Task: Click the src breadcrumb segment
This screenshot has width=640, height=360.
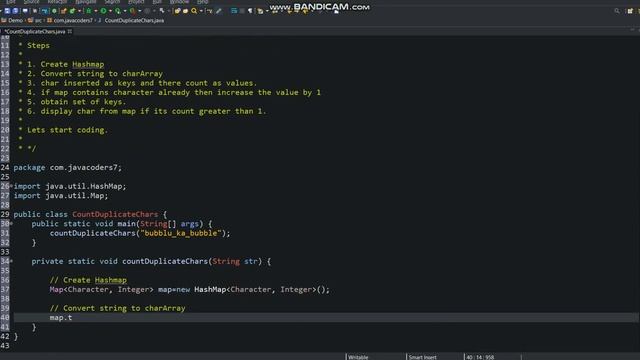Action: point(35,20)
